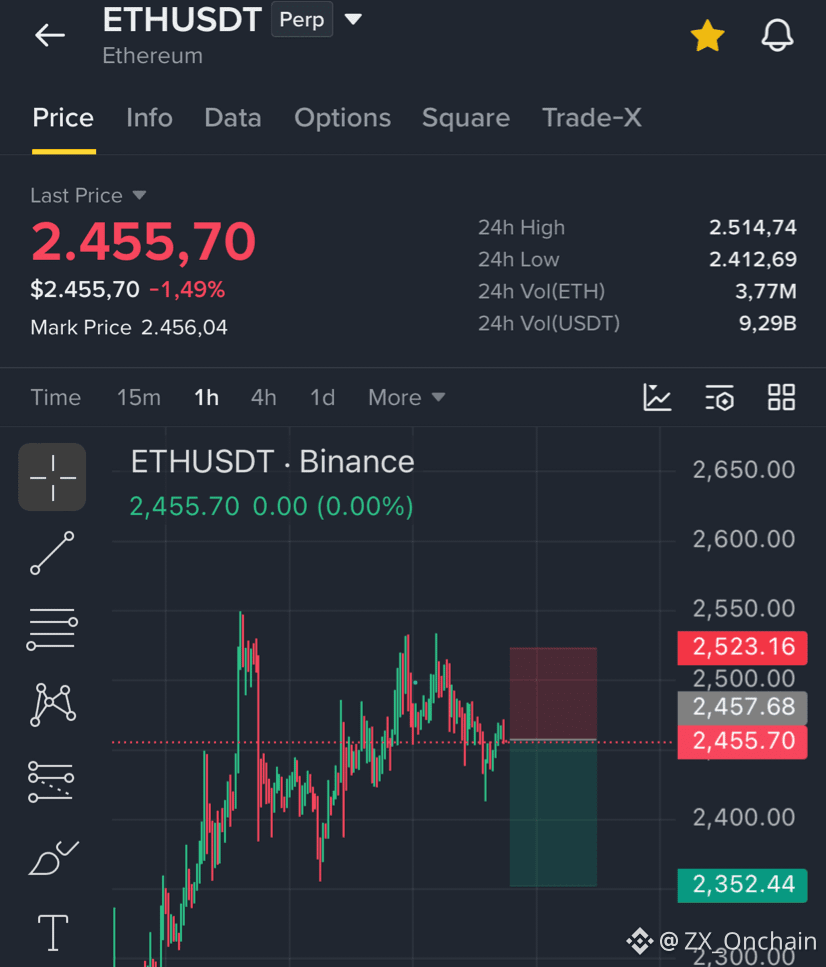Switch to the Info tab

(x=149, y=118)
